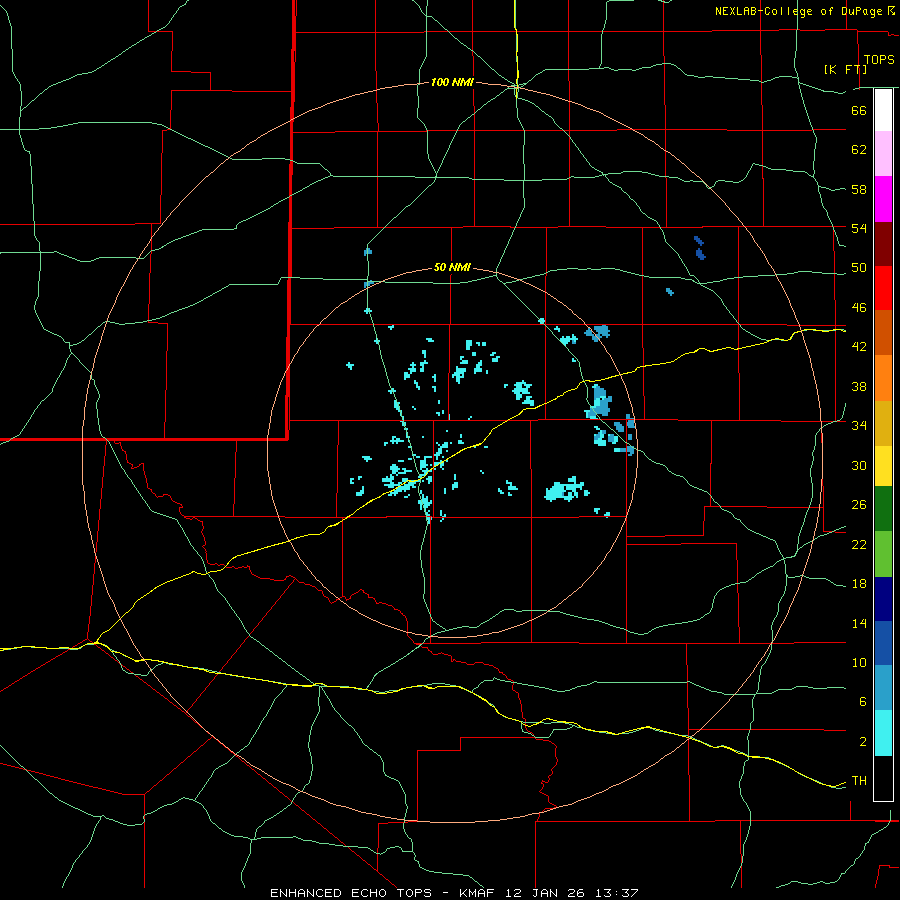This screenshot has width=900, height=900.
Task: Click the "42" scale value
Action: [859, 347]
